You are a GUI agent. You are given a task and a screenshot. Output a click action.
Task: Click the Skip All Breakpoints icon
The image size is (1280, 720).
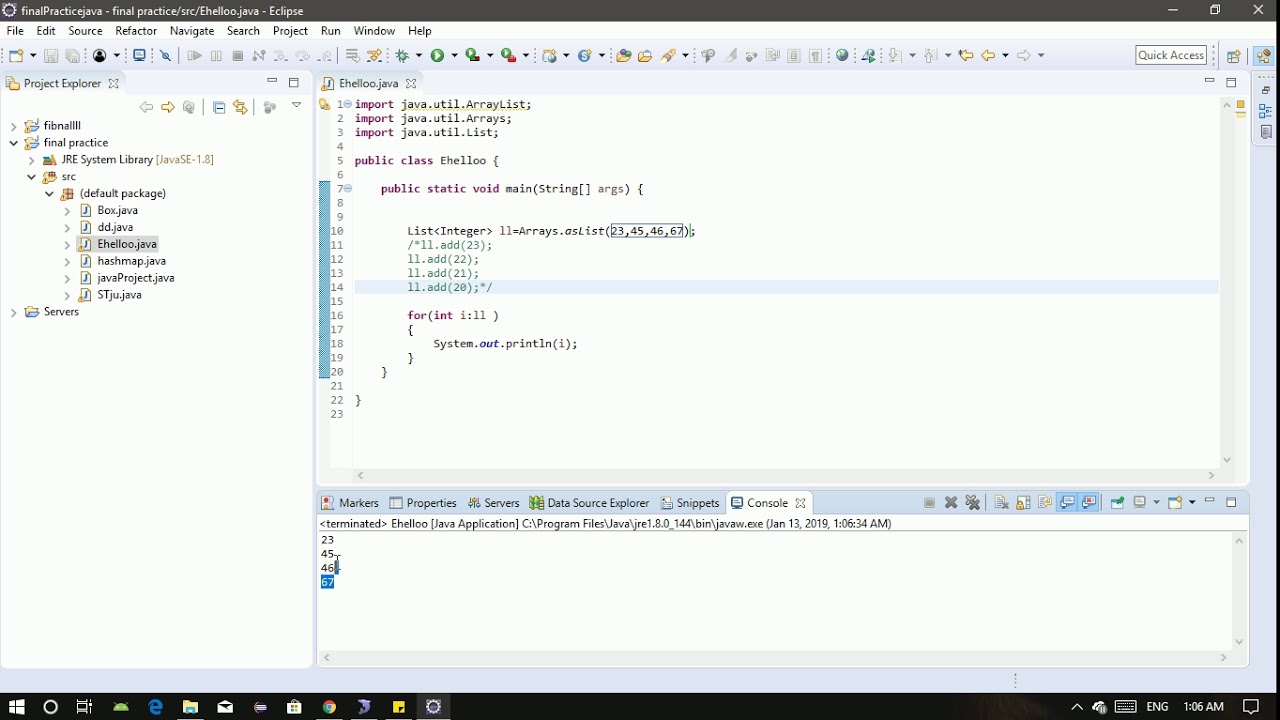pyautogui.click(x=167, y=56)
